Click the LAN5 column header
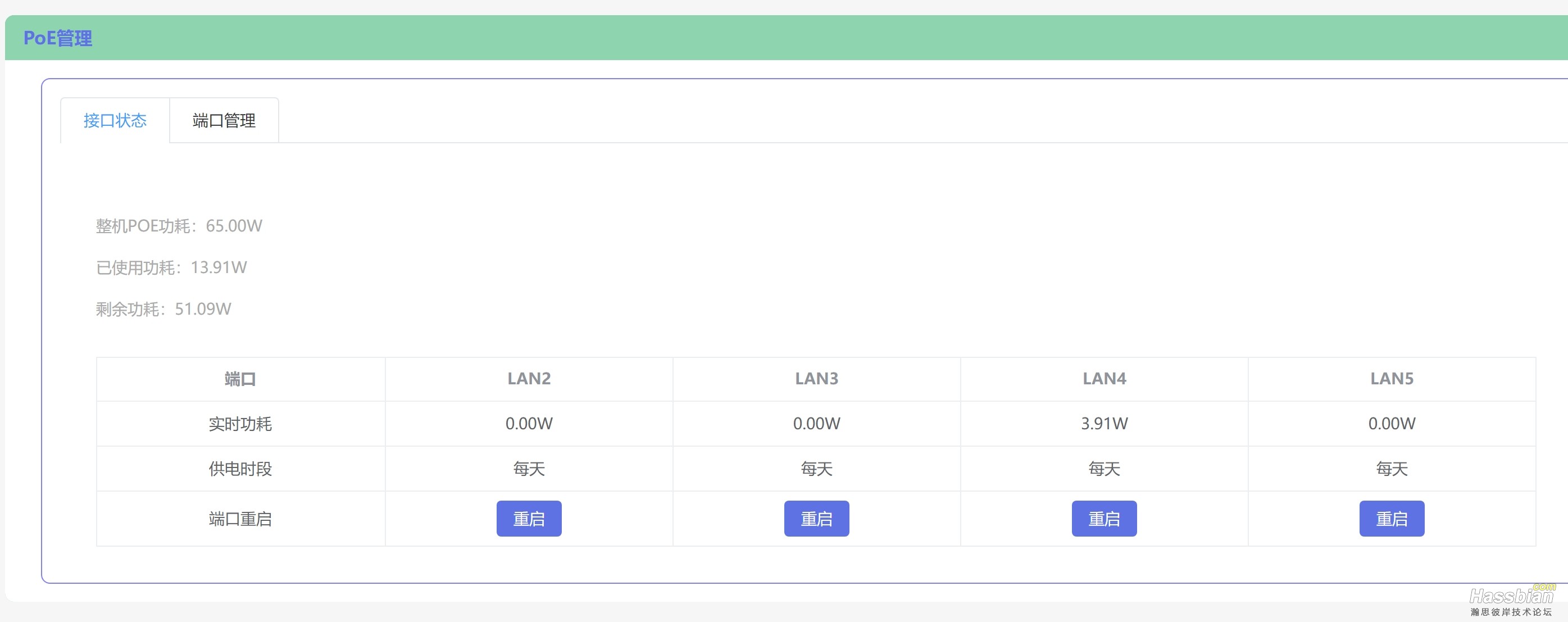Viewport: 1568px width, 622px height. (x=1392, y=379)
